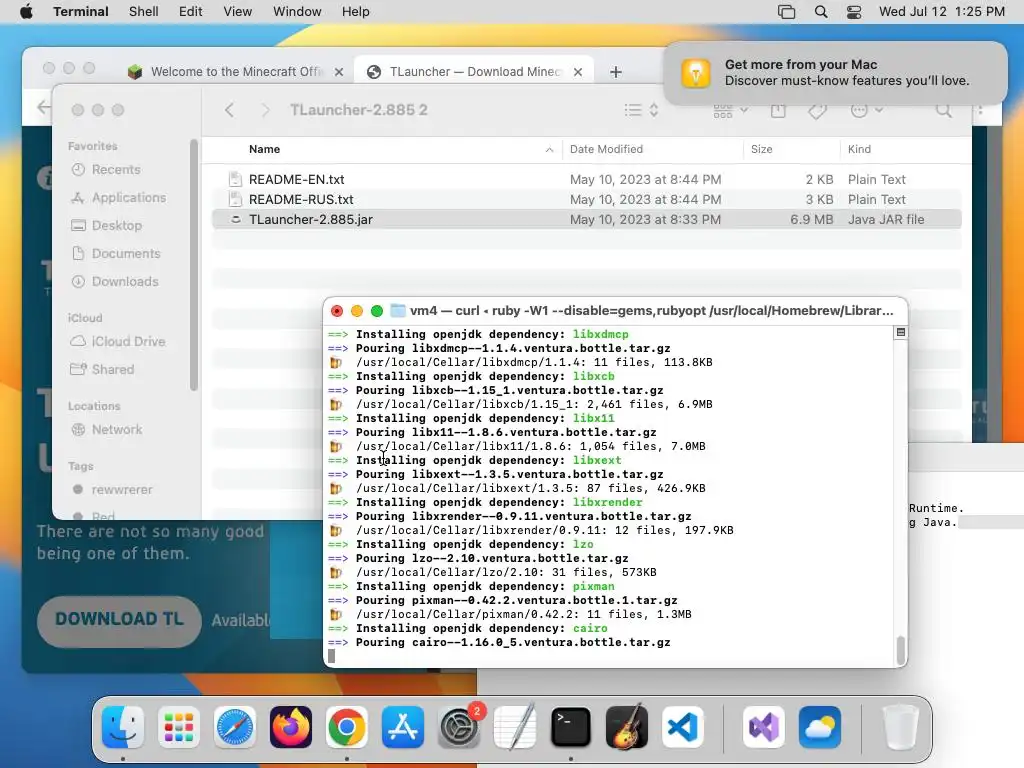
Task: Click the Apple menu icon
Action: click(x=26, y=12)
